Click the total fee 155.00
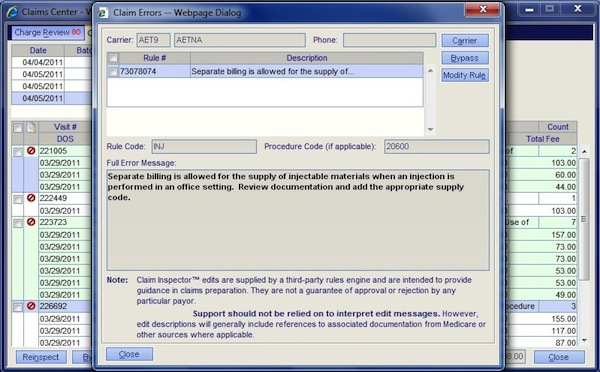 (563, 319)
